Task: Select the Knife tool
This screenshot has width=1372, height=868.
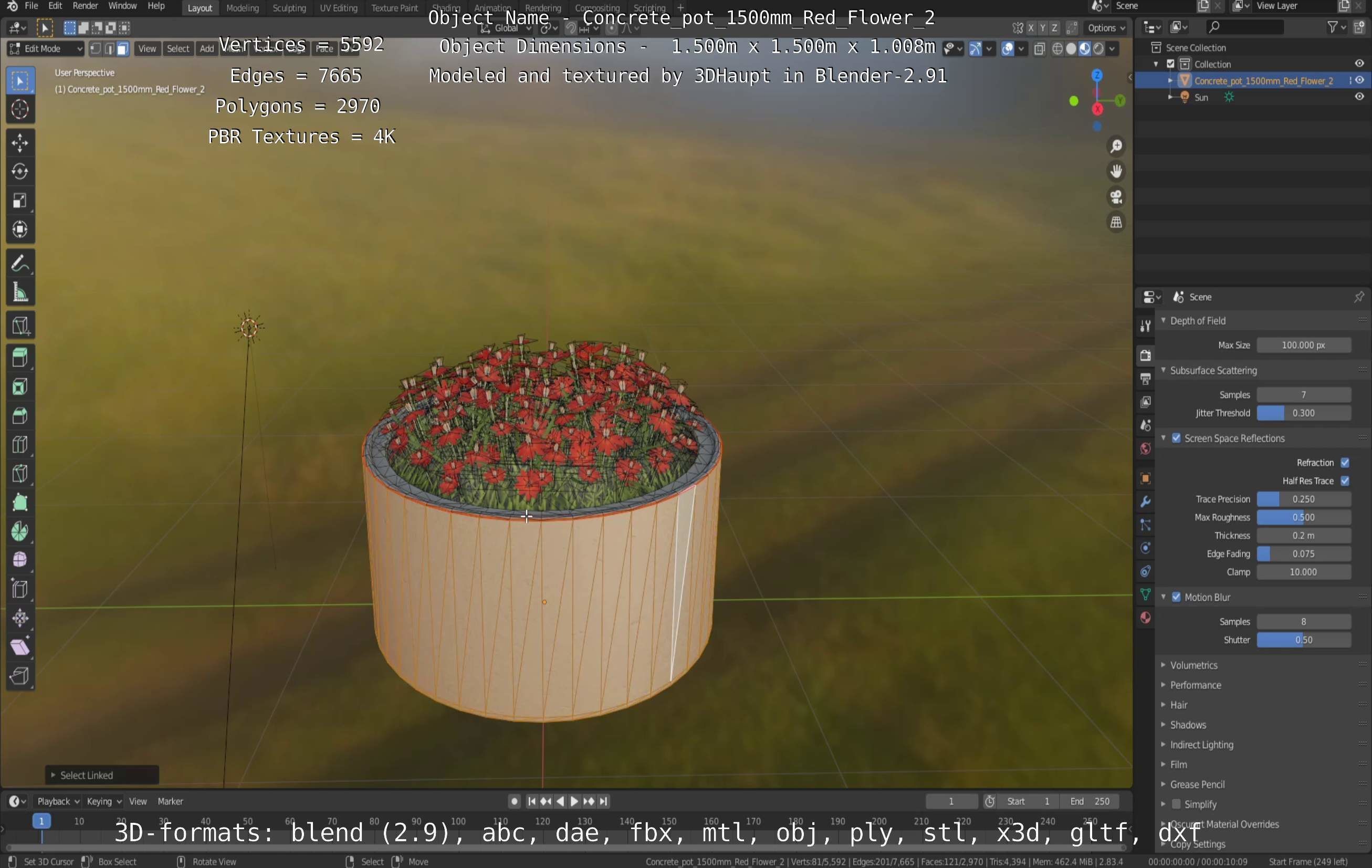Action: [20, 474]
